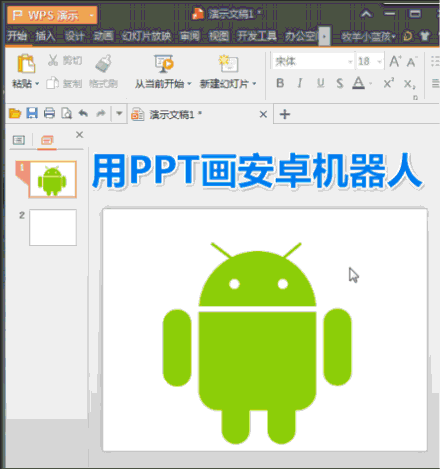Open the font color dropdown arrow

click(370, 83)
